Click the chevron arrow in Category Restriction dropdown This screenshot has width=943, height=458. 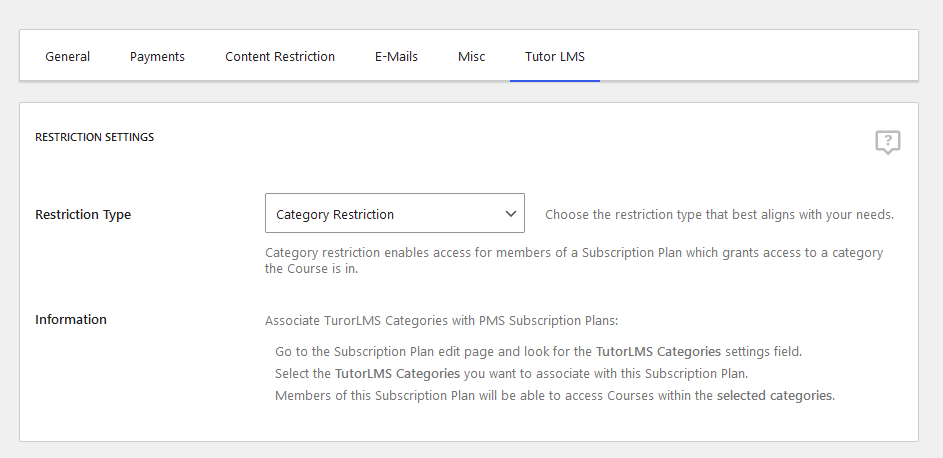coord(511,213)
